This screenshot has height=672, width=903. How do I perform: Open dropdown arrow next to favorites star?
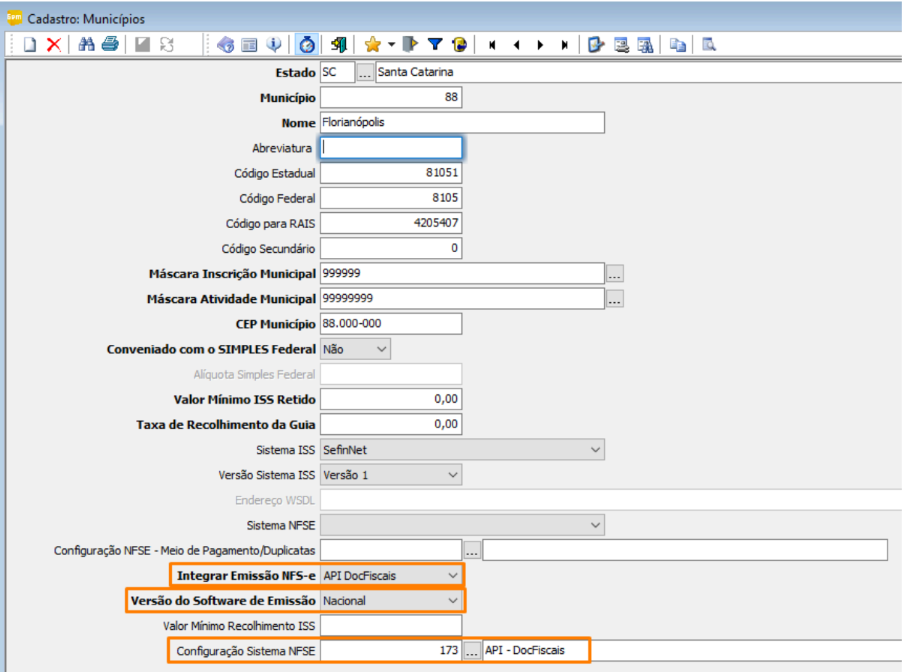[x=391, y=44]
